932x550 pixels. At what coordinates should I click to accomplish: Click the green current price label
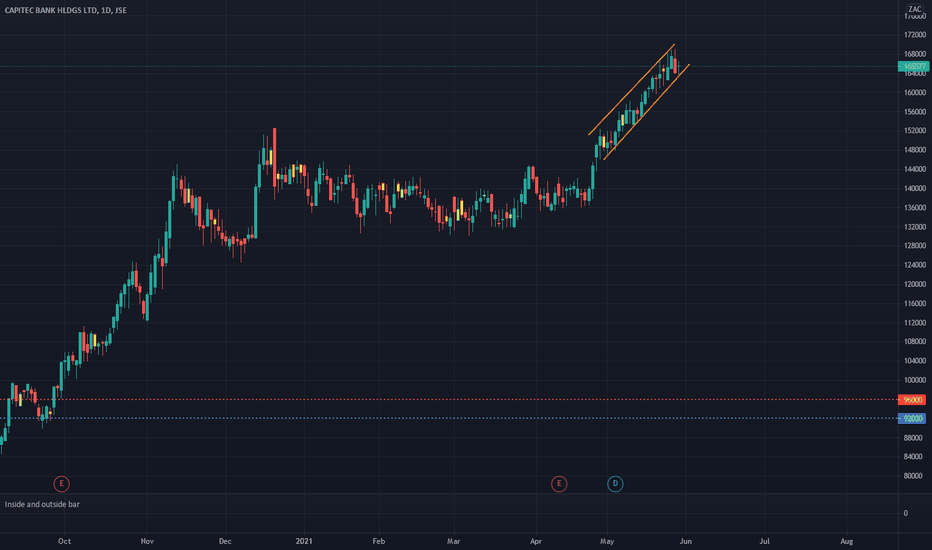[913, 66]
